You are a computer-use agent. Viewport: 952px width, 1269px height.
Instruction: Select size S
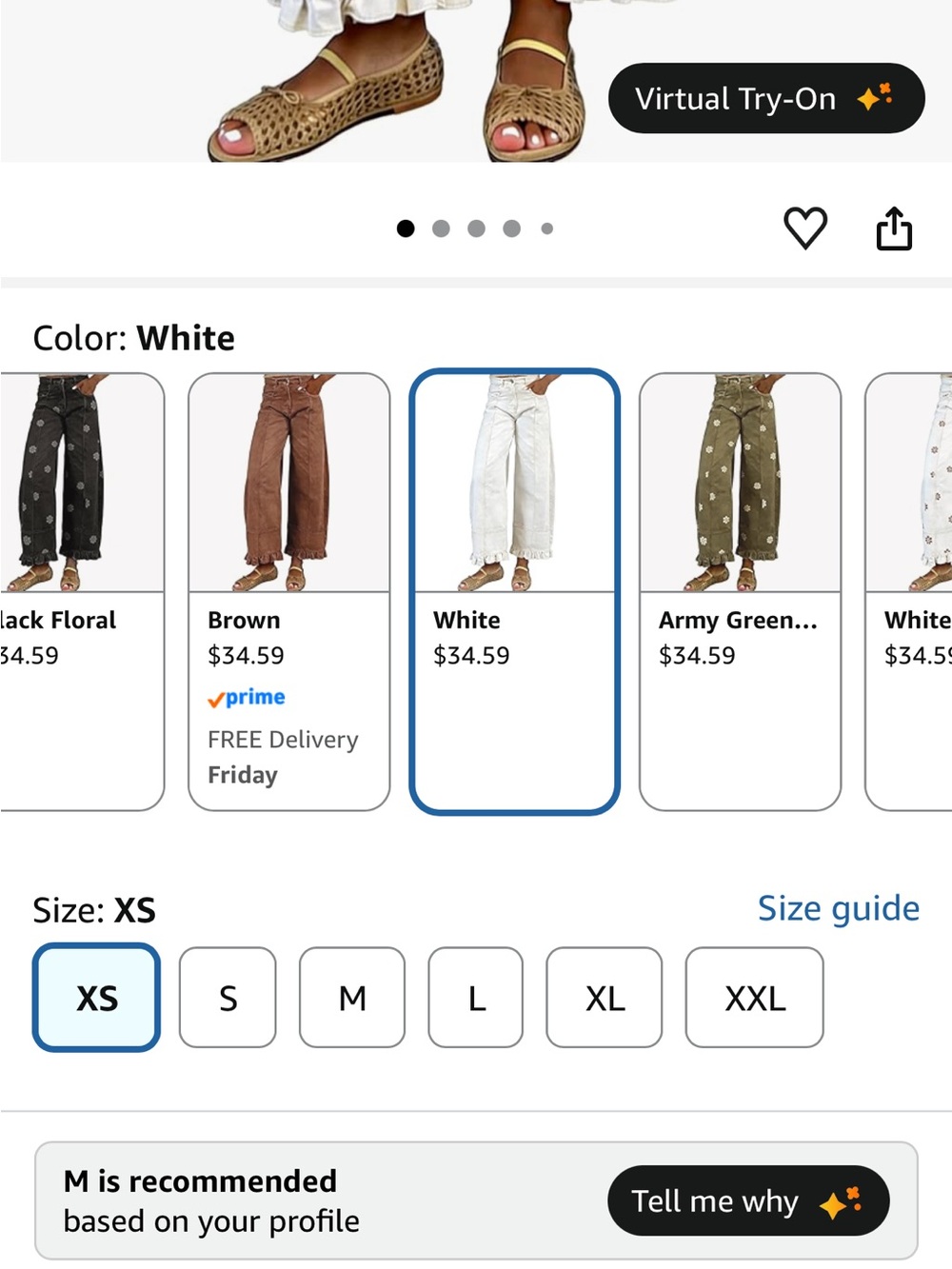(x=228, y=997)
